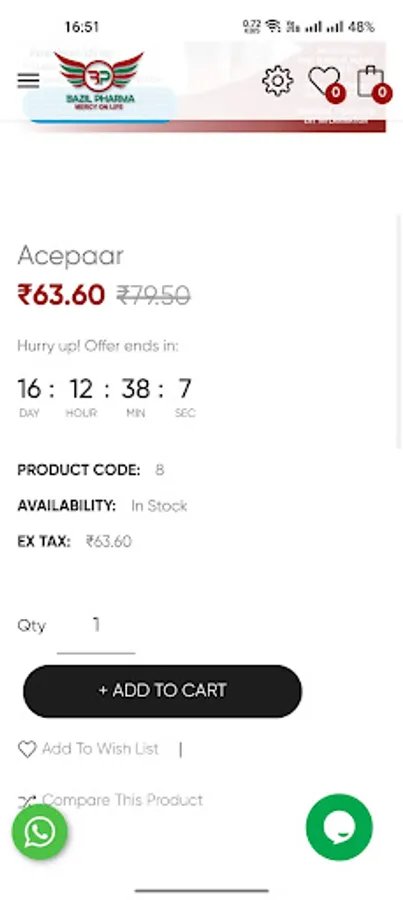The height and width of the screenshot is (900, 403).
Task: Tap the compare arrows icon
Action: (27, 800)
